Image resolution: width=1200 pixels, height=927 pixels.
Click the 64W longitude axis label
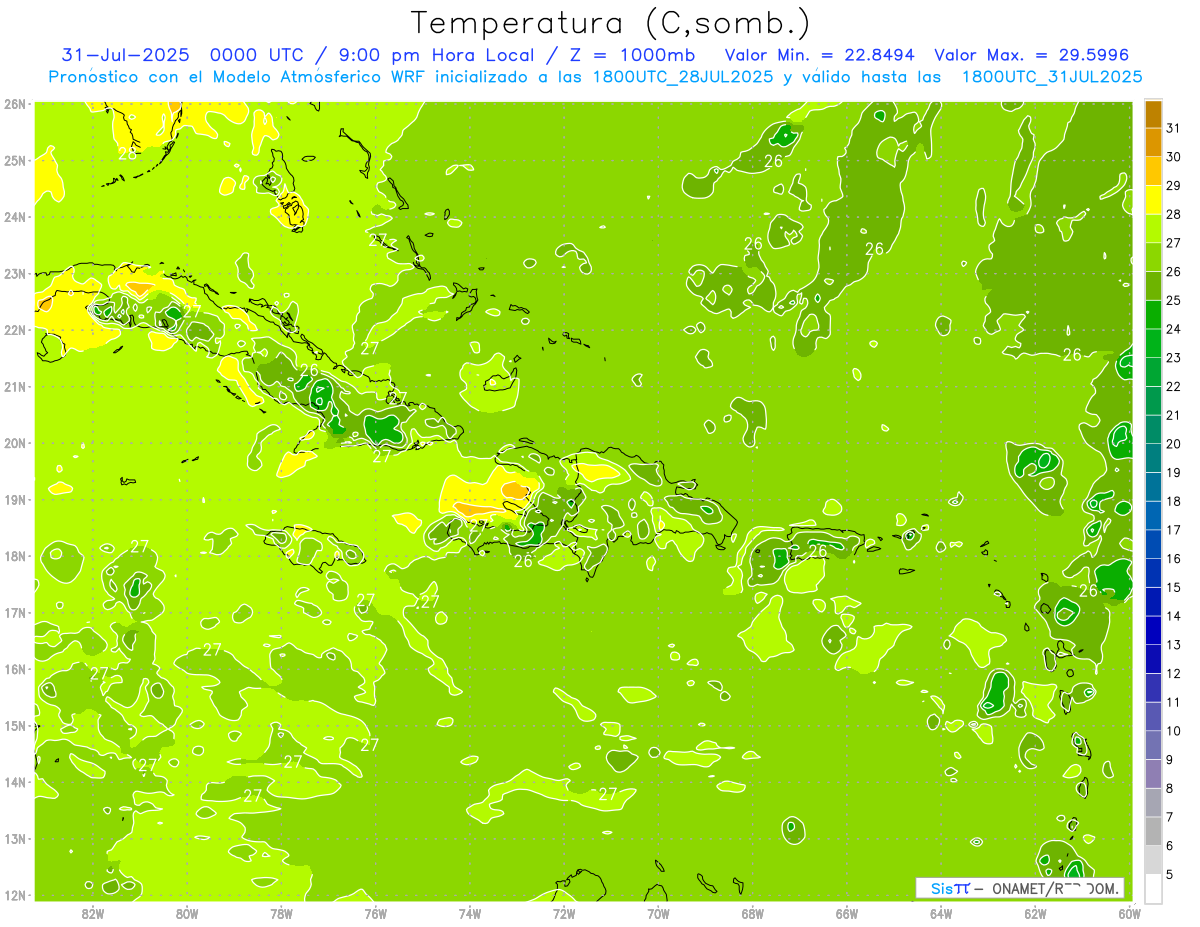click(941, 913)
